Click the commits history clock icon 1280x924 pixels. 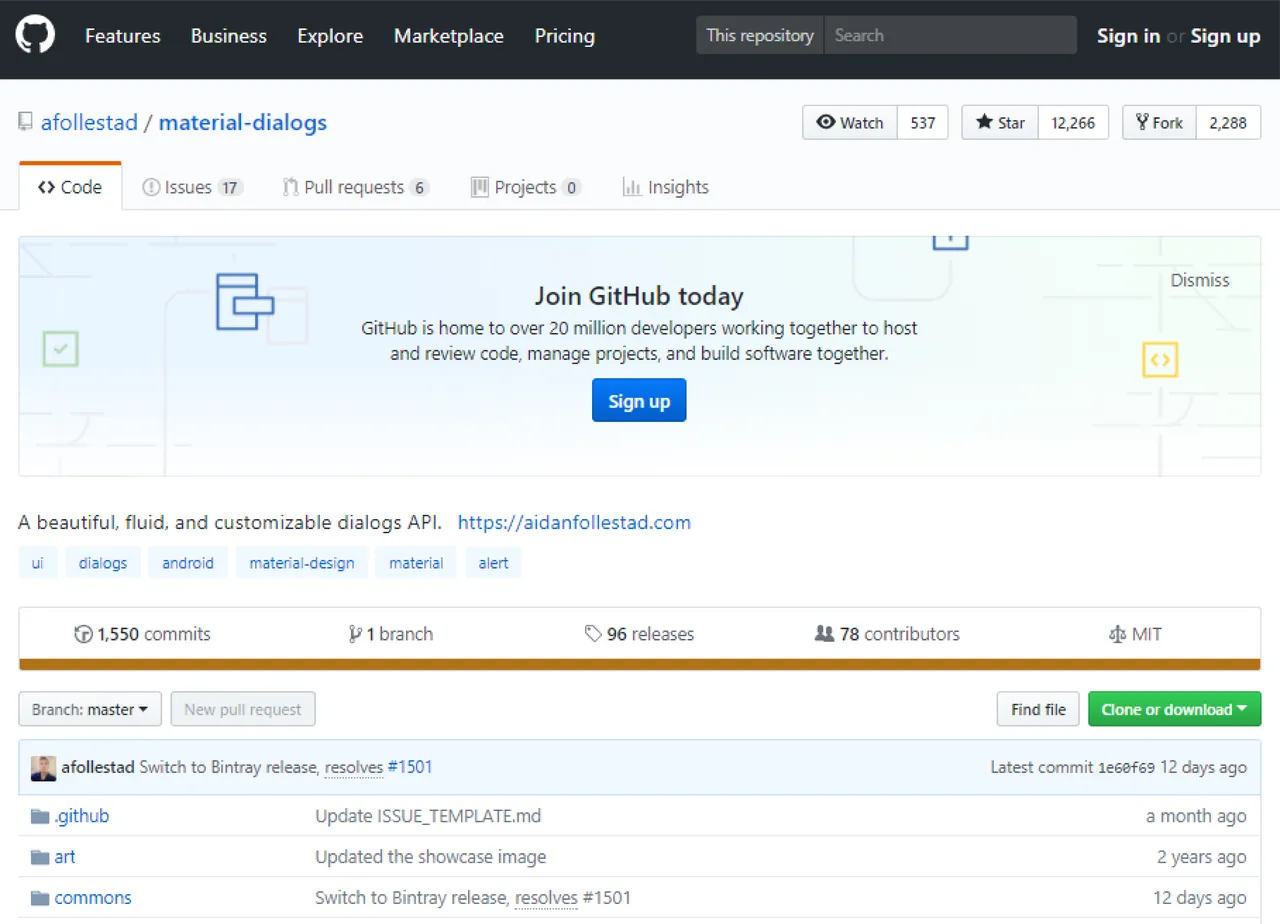click(83, 634)
